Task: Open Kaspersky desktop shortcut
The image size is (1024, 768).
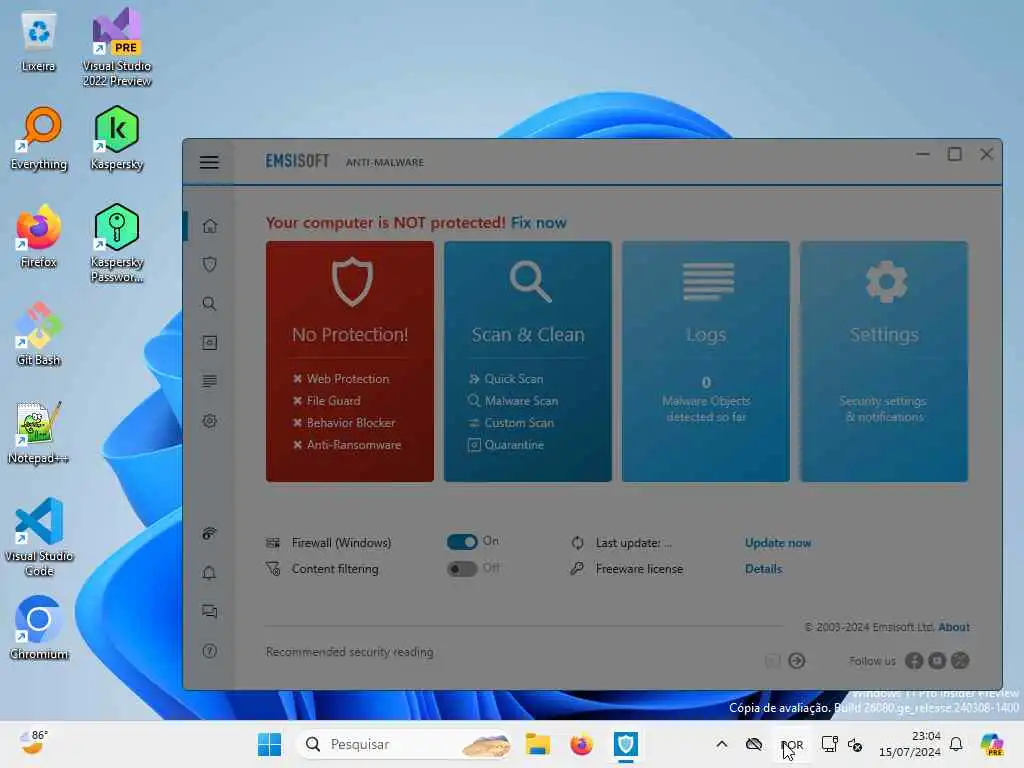Action: tap(117, 138)
